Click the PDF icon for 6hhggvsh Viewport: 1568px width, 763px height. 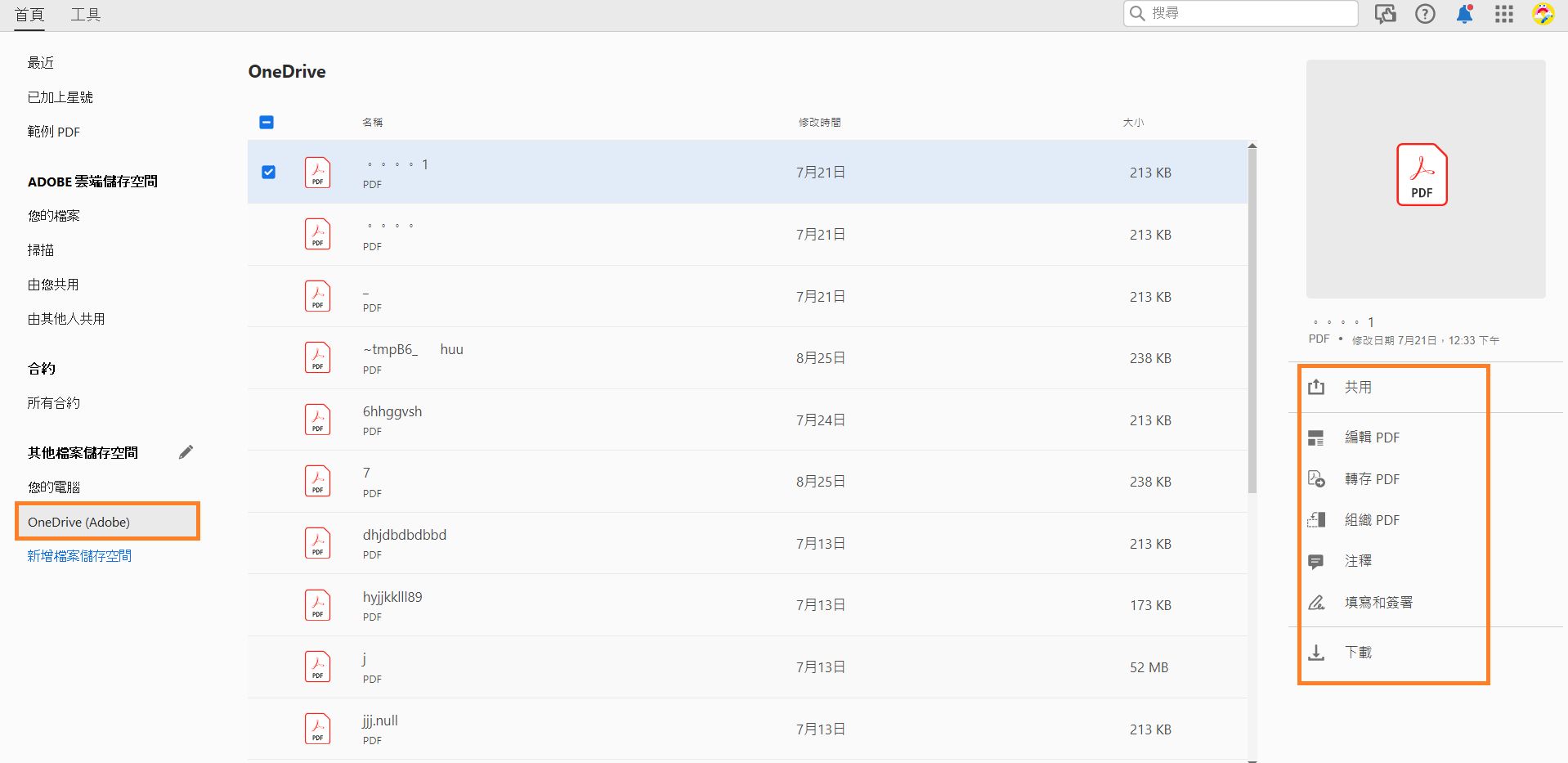coord(317,420)
